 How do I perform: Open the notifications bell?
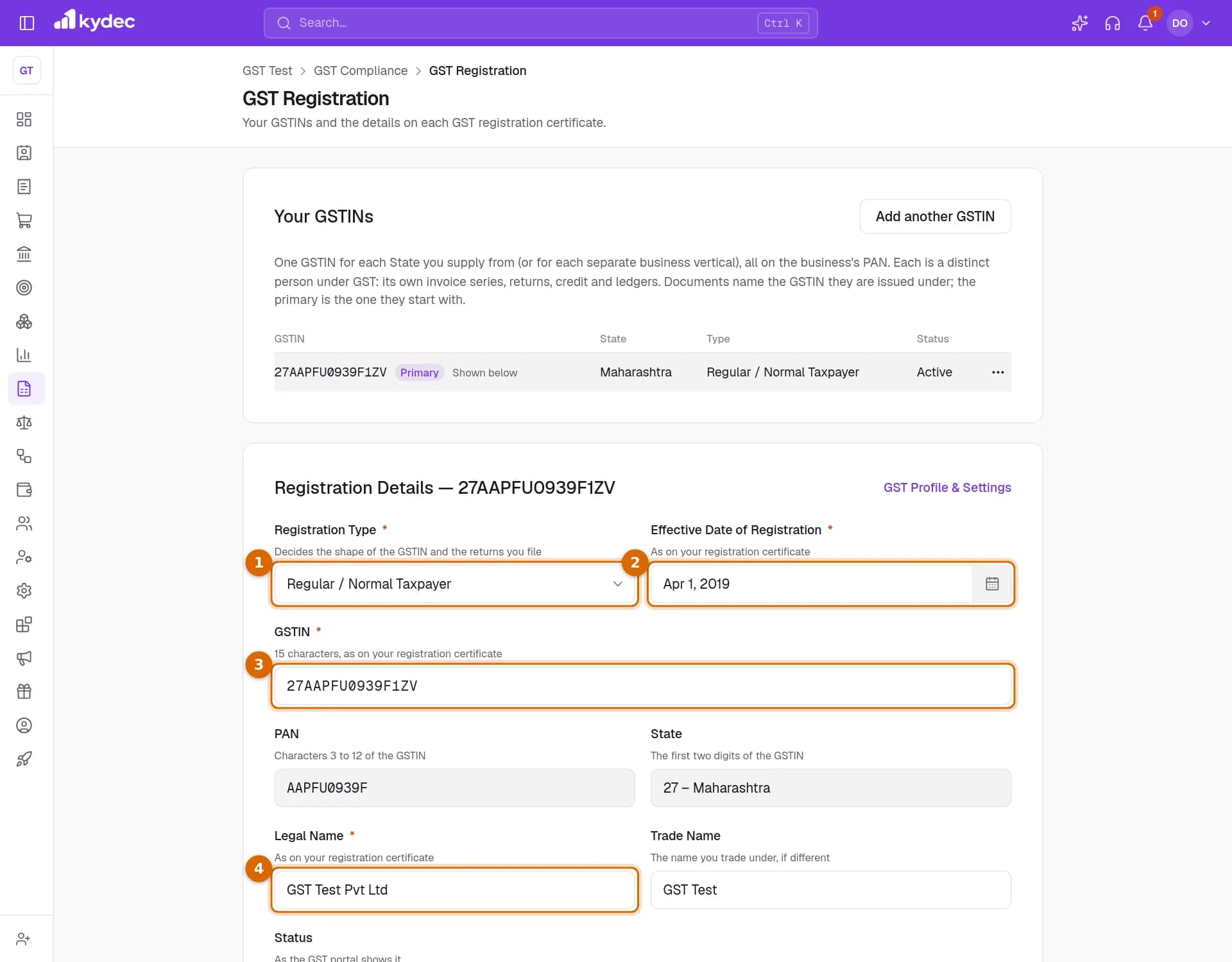pyautogui.click(x=1145, y=23)
